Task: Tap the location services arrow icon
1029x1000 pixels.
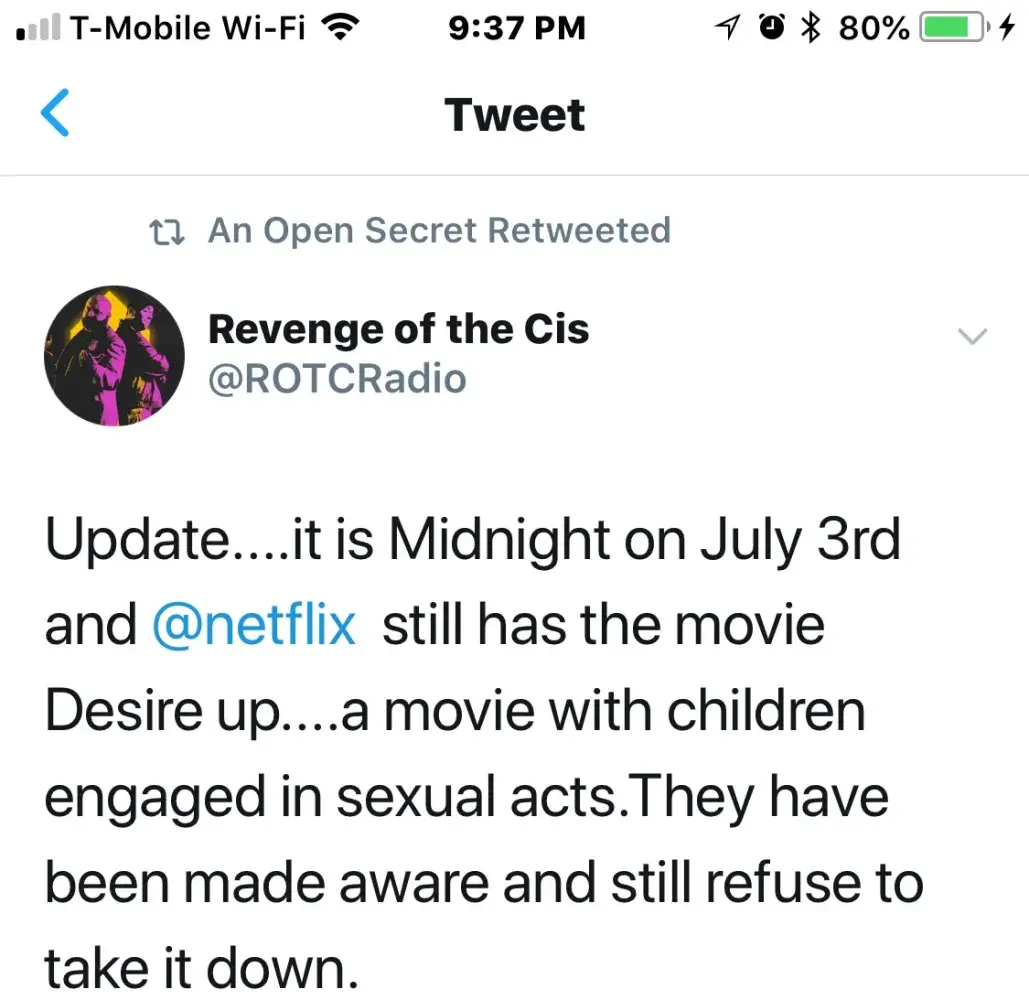Action: point(731,30)
